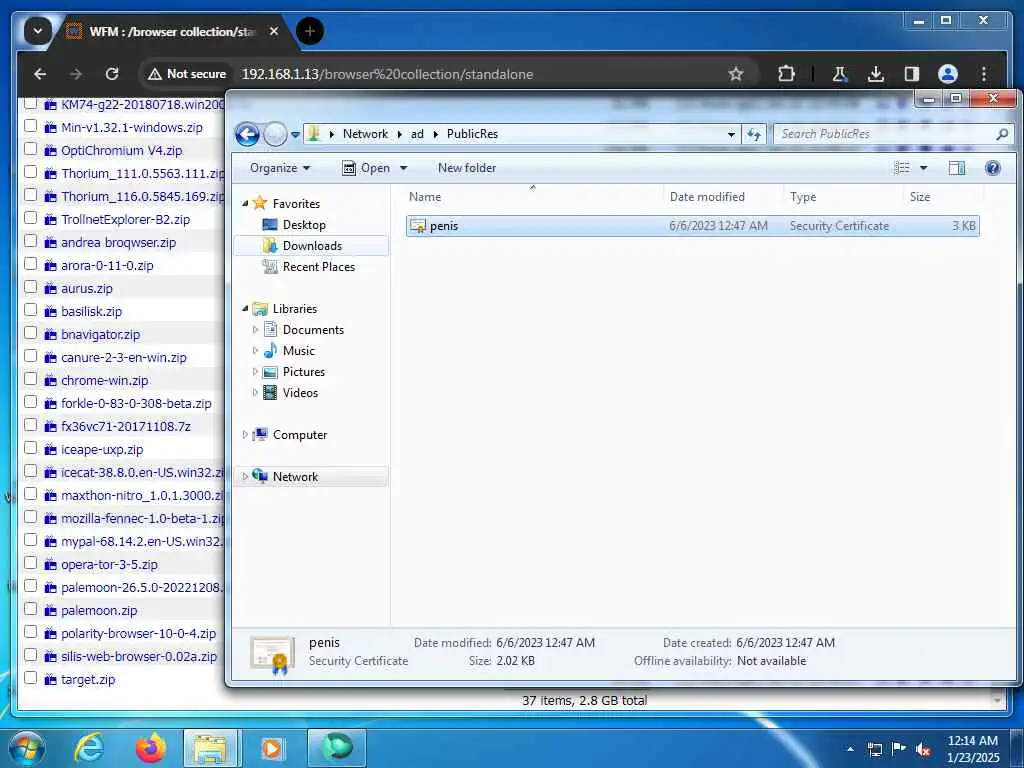Viewport: 1024px width, 768px height.
Task: Check the target.zip checkbox
Action: pyautogui.click(x=30, y=678)
